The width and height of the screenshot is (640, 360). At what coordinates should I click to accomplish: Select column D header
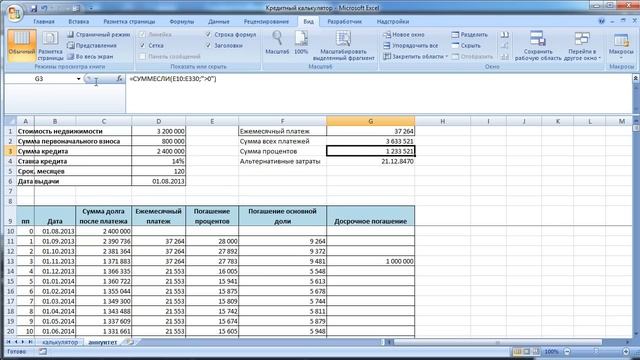point(158,121)
